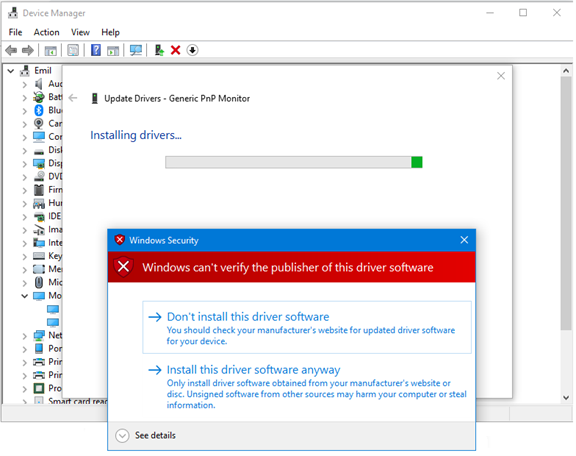Click Scan for hardware changes monitor icon
The image size is (576, 456).
tap(136, 50)
